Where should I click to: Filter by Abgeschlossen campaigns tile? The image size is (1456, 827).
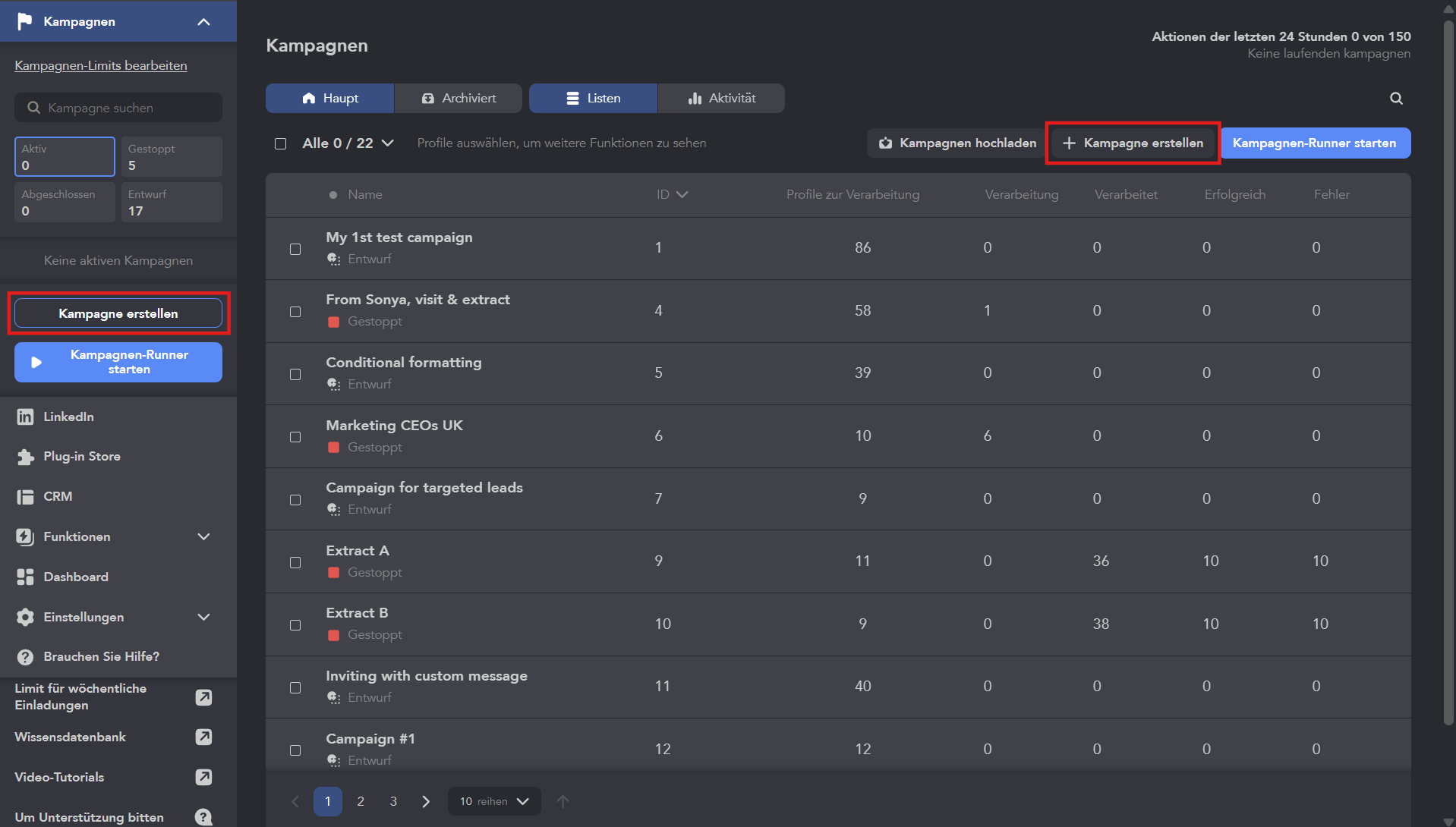pos(65,203)
